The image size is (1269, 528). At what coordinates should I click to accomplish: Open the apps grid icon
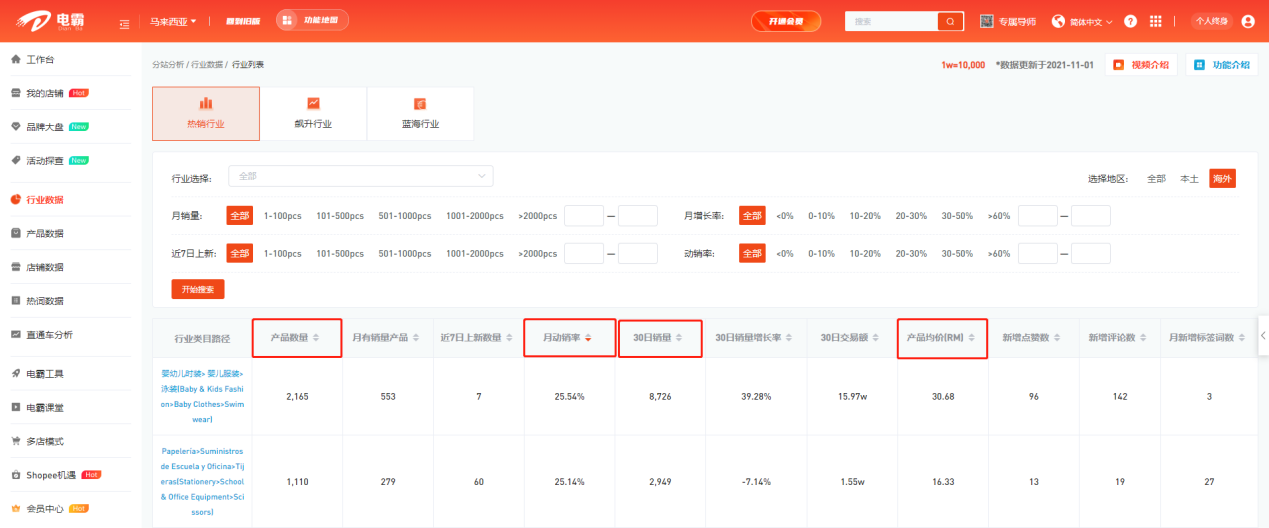(x=1156, y=21)
